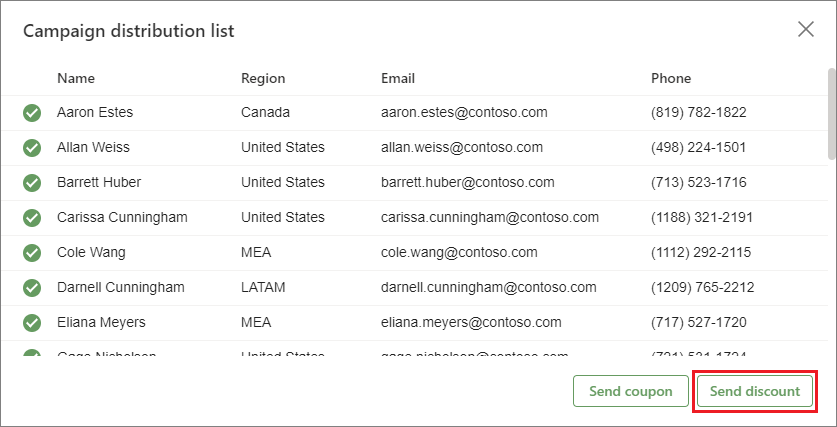This screenshot has height=427, width=837.
Task: Click the Send coupon button
Action: [x=630, y=391]
